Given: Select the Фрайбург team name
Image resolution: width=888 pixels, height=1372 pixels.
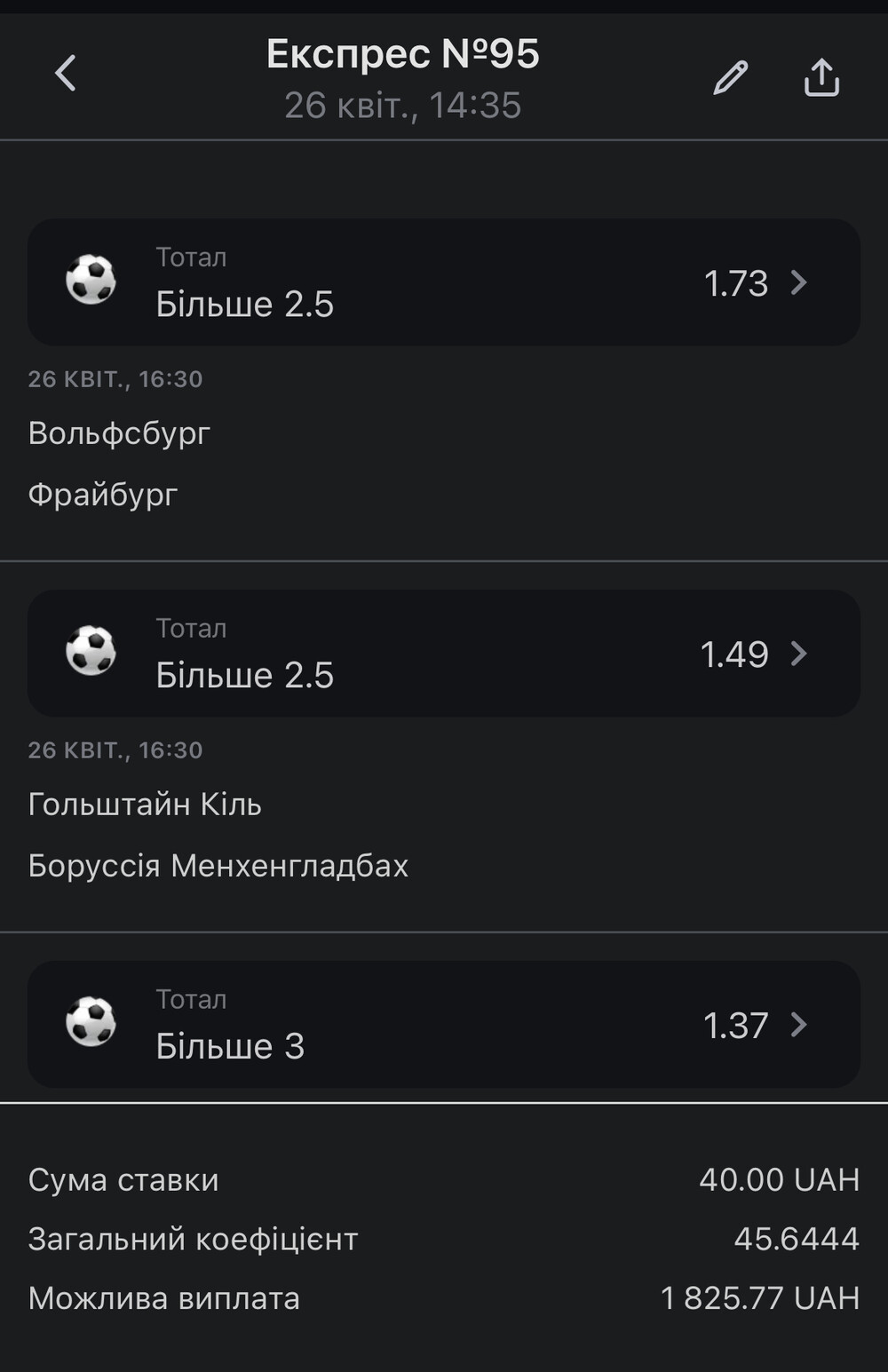Looking at the screenshot, I should tap(103, 494).
